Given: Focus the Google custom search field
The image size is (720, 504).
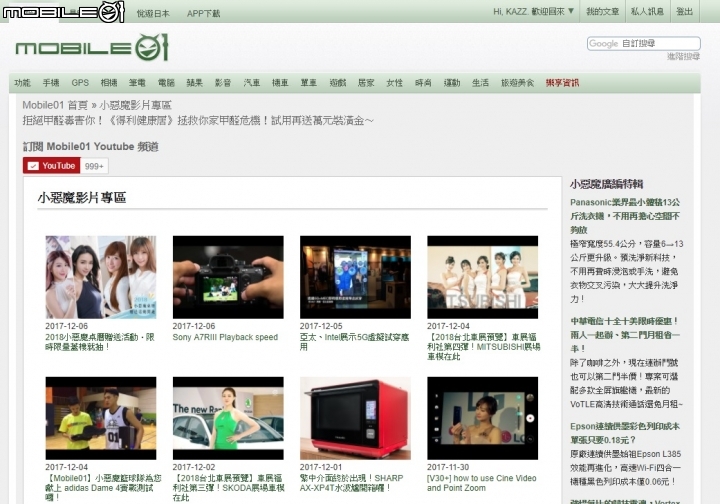Looking at the screenshot, I should point(643,44).
